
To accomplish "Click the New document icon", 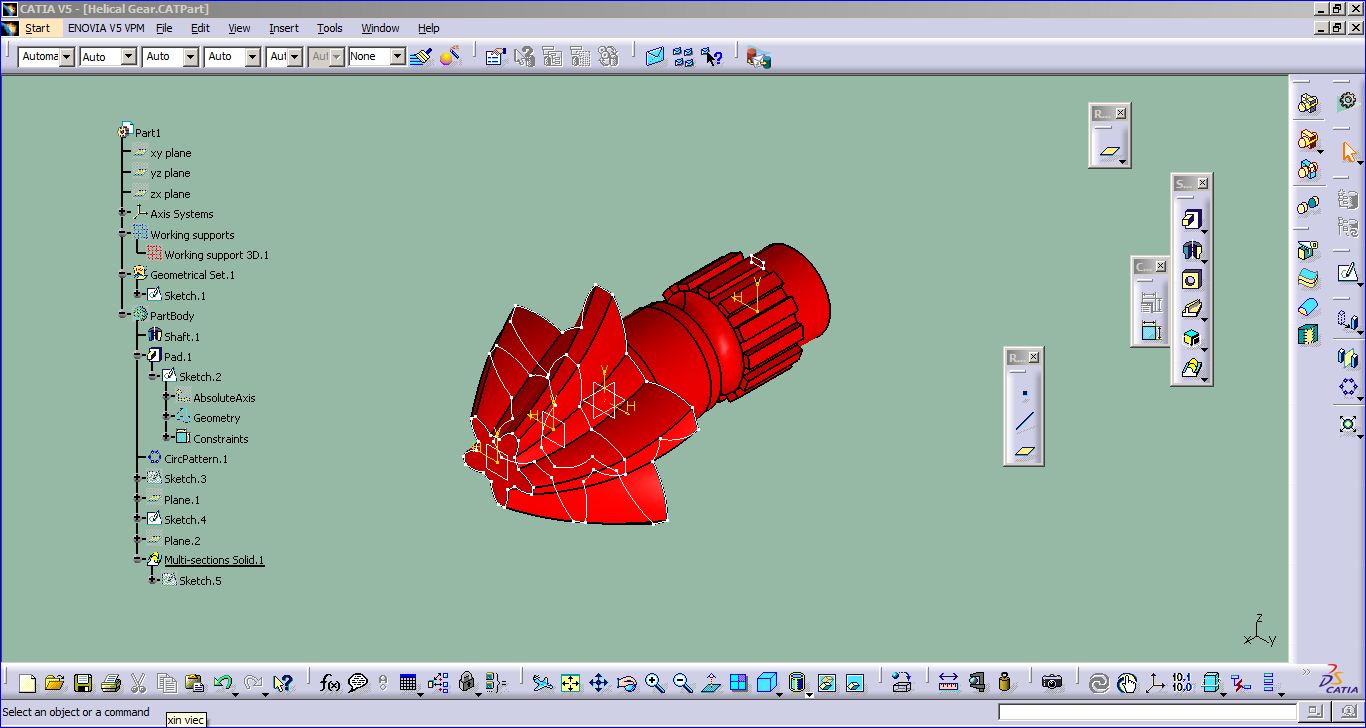I will 27,683.
